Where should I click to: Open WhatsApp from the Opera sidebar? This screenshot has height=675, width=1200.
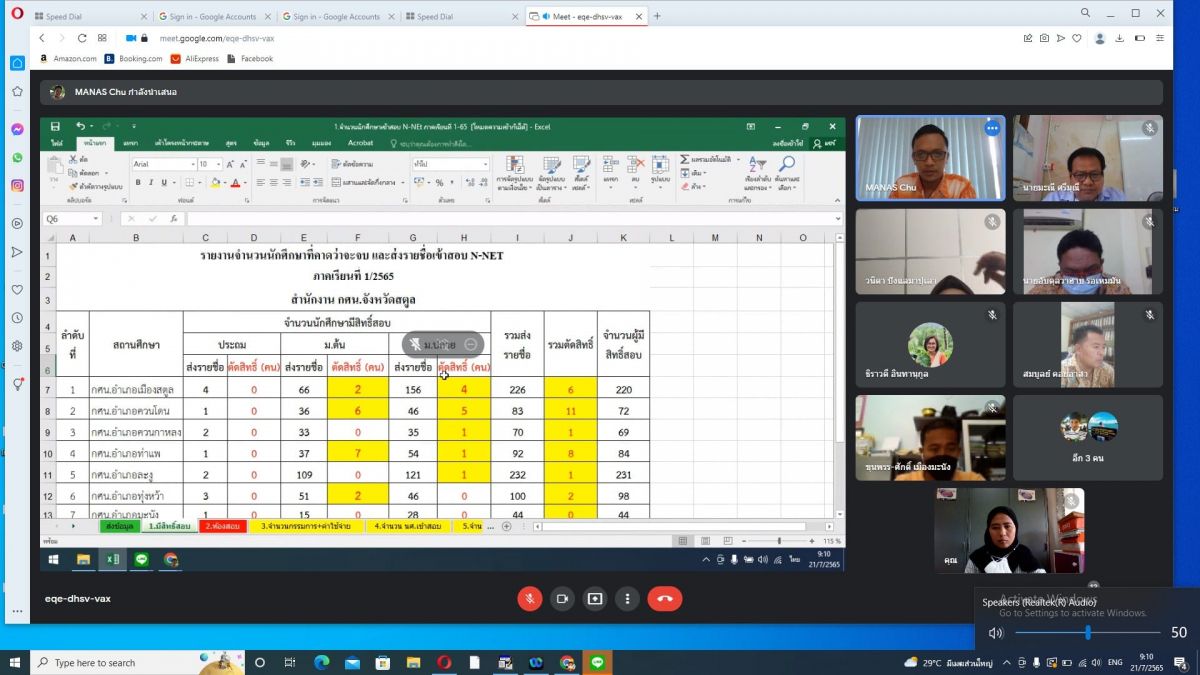(x=17, y=157)
